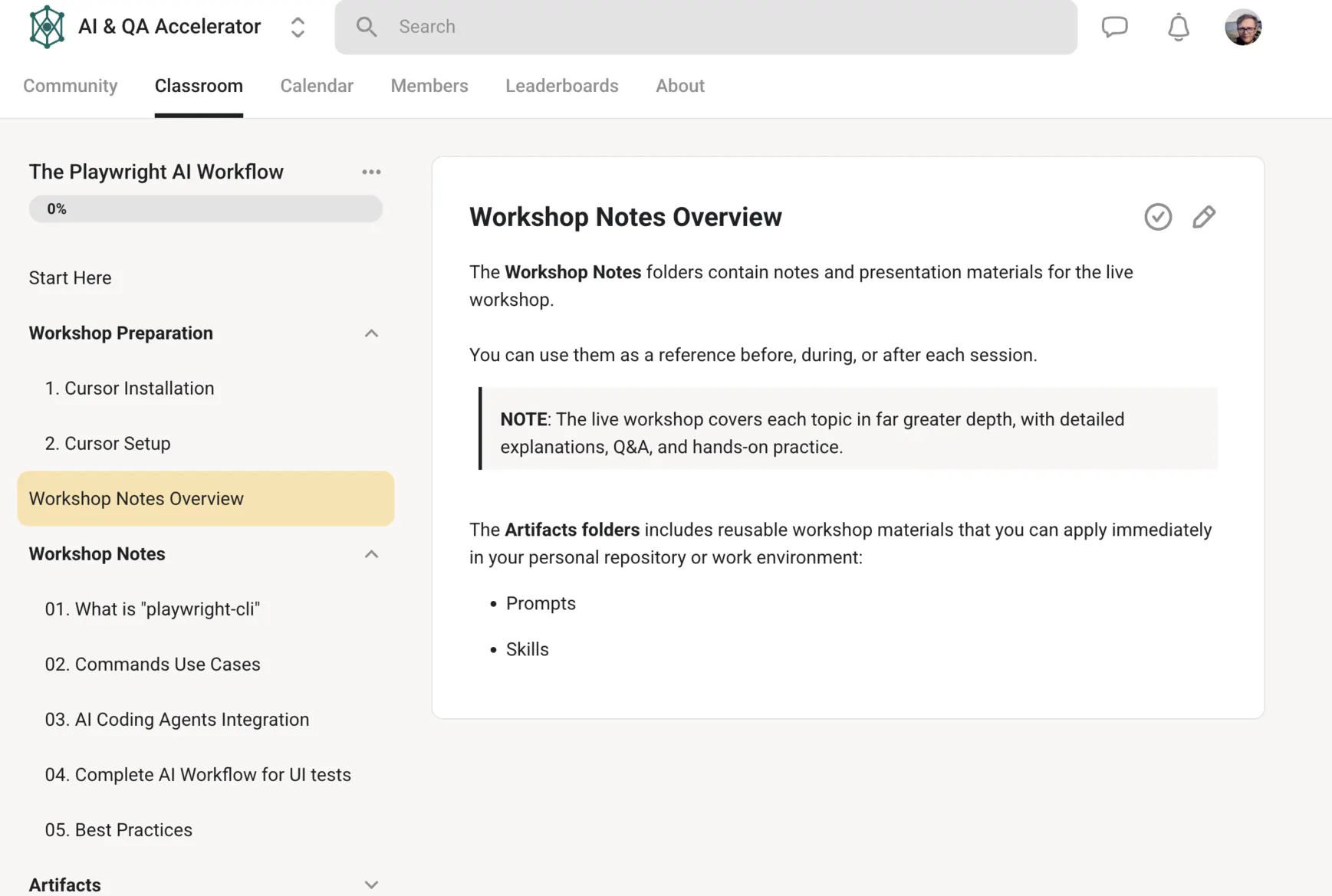1332x896 pixels.
Task: Edit the lesson with pencil icon
Action: coord(1204,217)
